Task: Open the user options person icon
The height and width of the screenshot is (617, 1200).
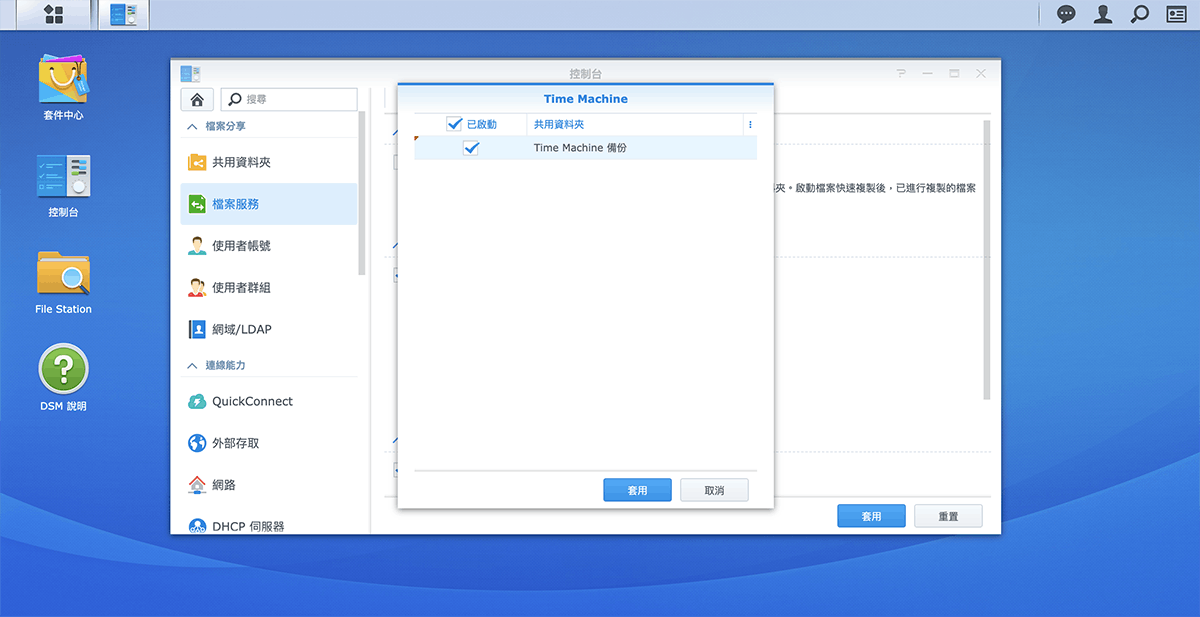Action: (x=1103, y=14)
